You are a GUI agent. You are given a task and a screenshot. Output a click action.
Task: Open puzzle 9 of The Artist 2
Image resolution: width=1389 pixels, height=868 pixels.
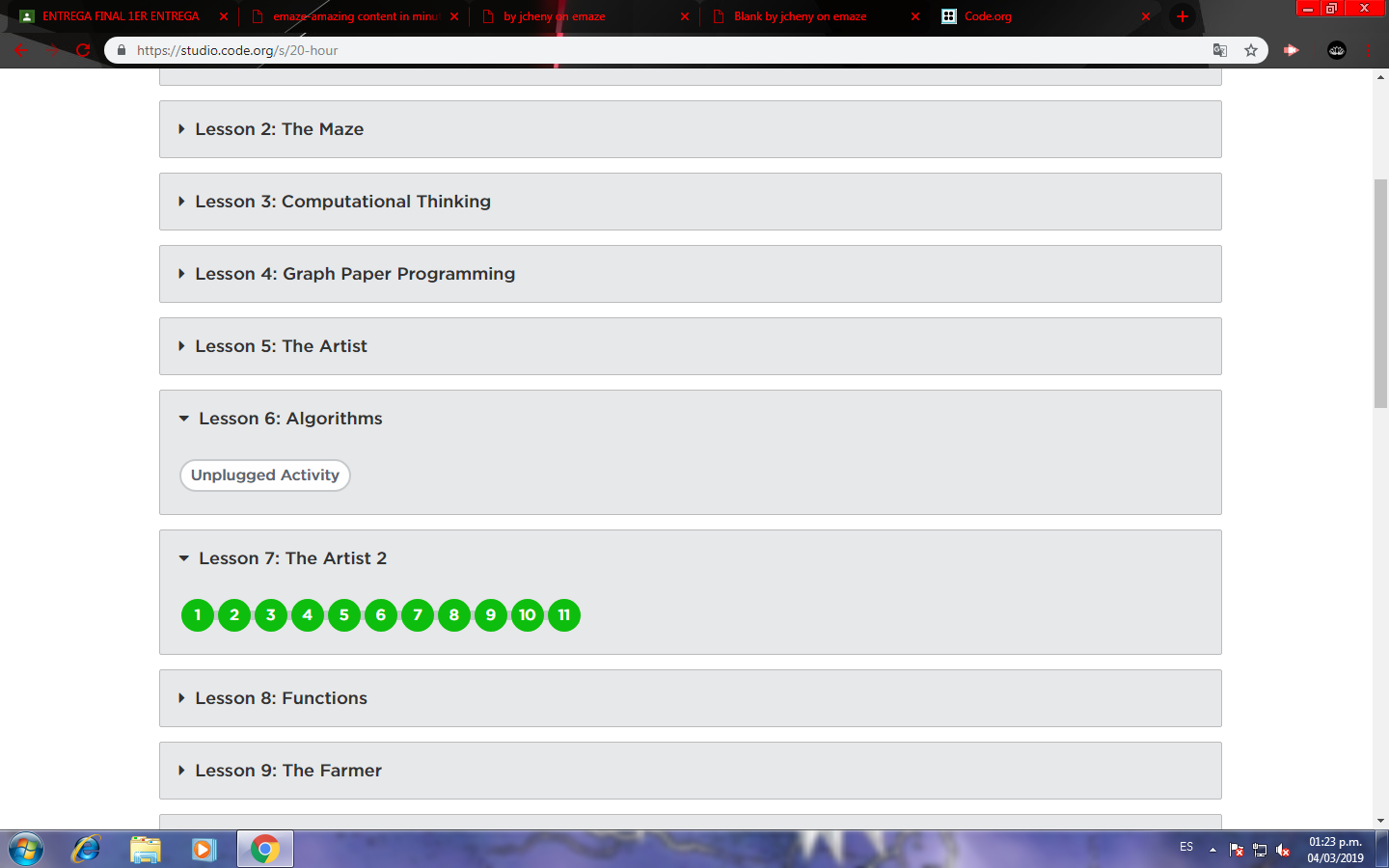491,615
